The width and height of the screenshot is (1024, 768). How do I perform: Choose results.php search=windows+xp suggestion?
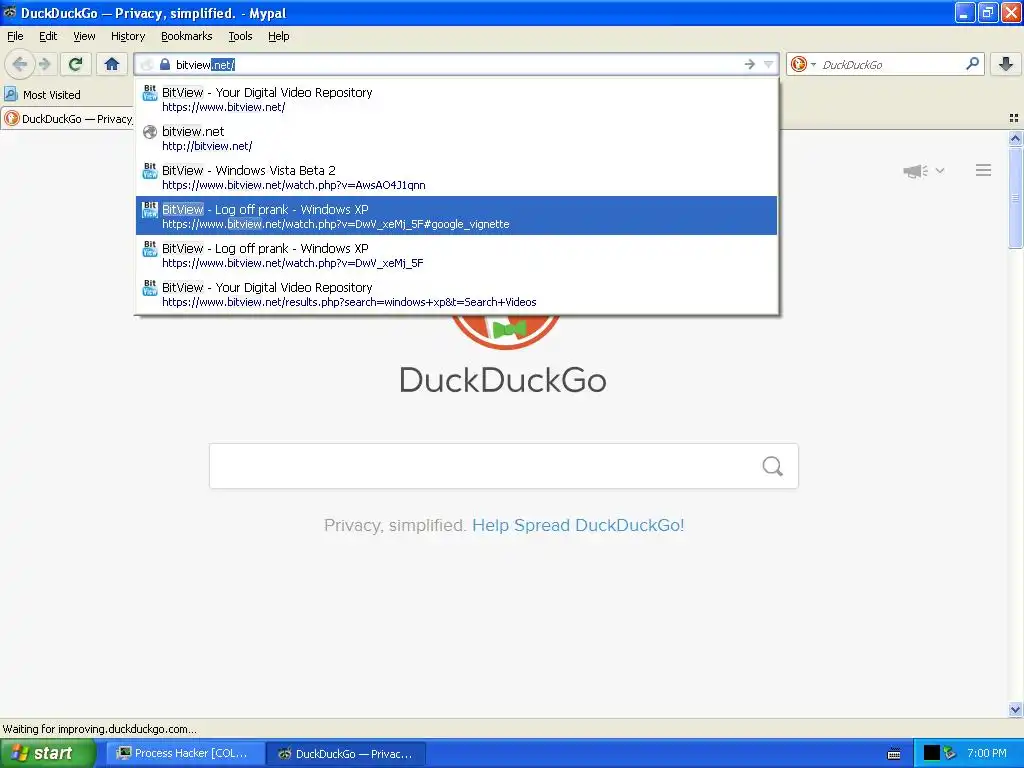point(456,294)
